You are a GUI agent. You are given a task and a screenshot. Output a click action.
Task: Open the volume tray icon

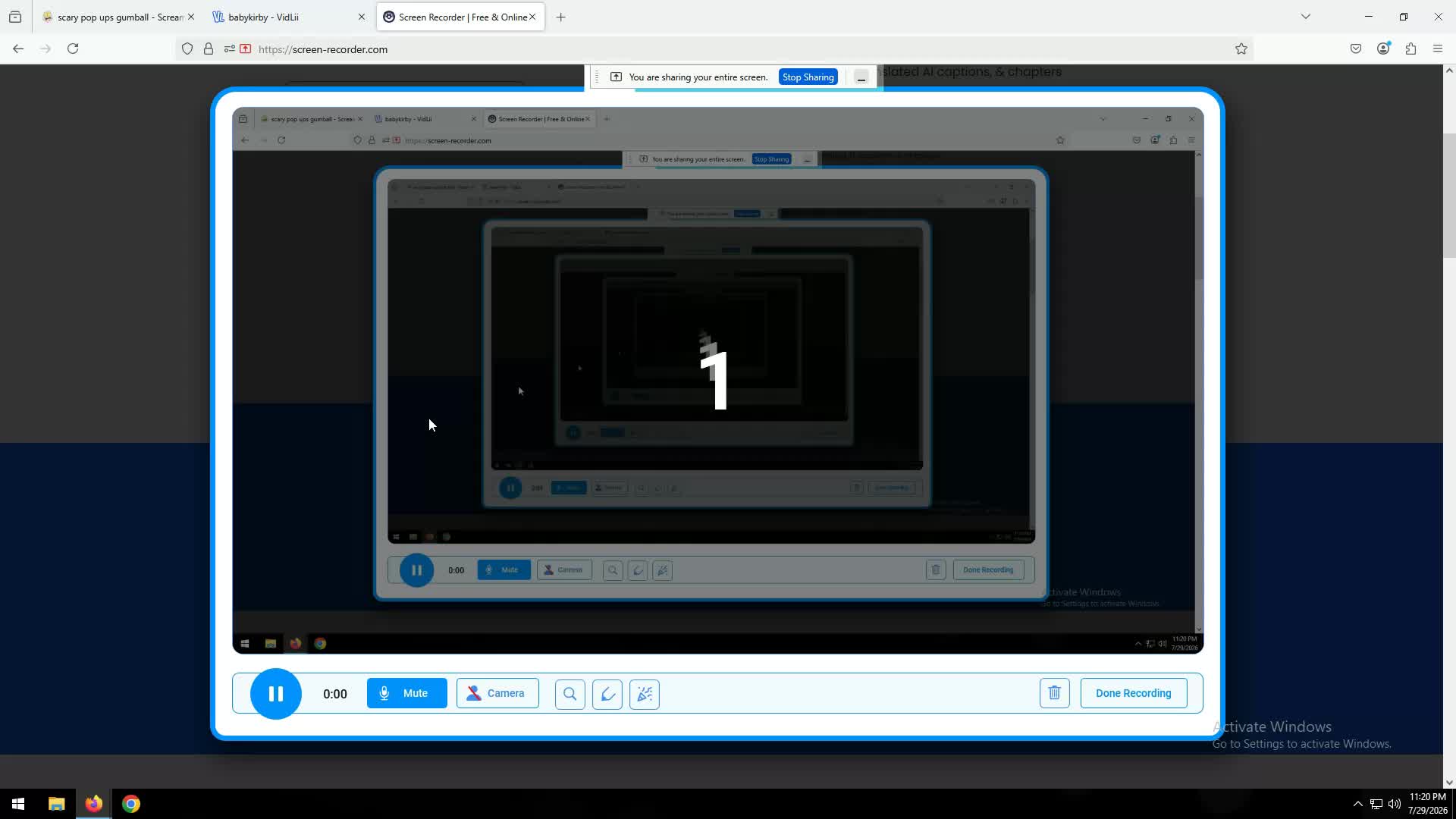[x=1395, y=804]
